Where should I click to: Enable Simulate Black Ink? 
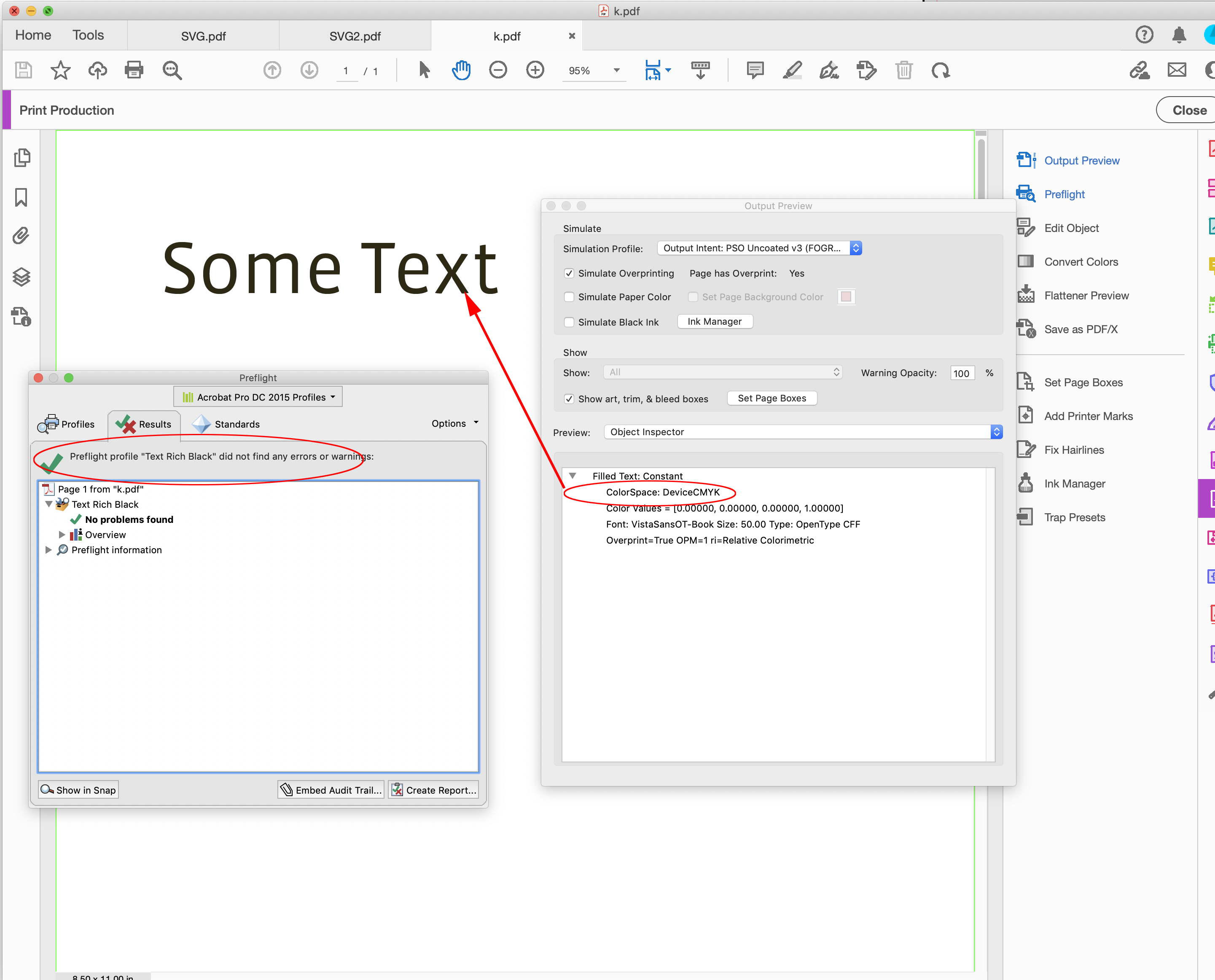[x=569, y=322]
